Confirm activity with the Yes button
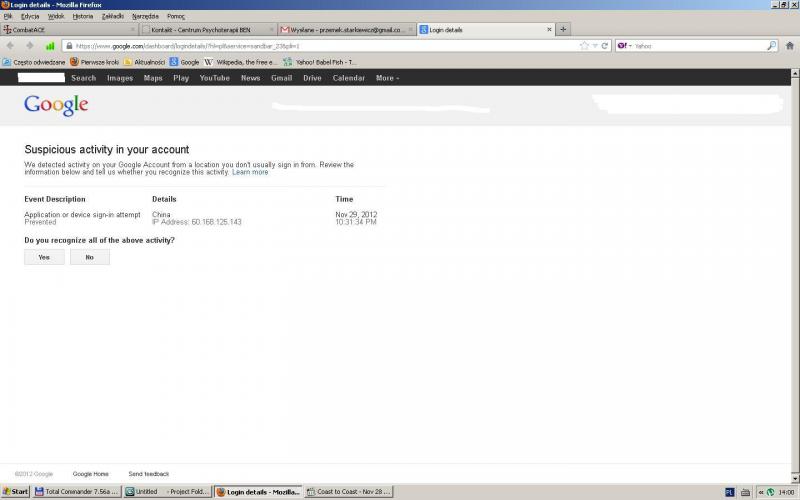This screenshot has height=500, width=800. click(x=44, y=257)
